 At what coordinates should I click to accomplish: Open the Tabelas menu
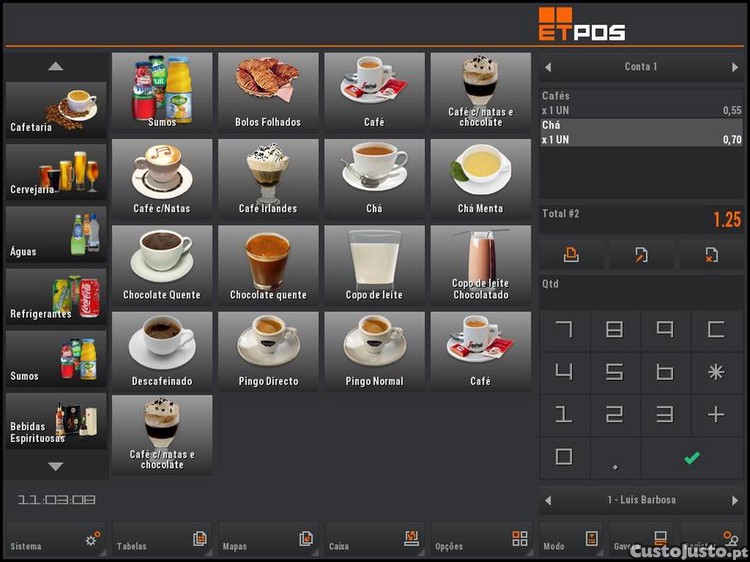pyautogui.click(x=162, y=540)
